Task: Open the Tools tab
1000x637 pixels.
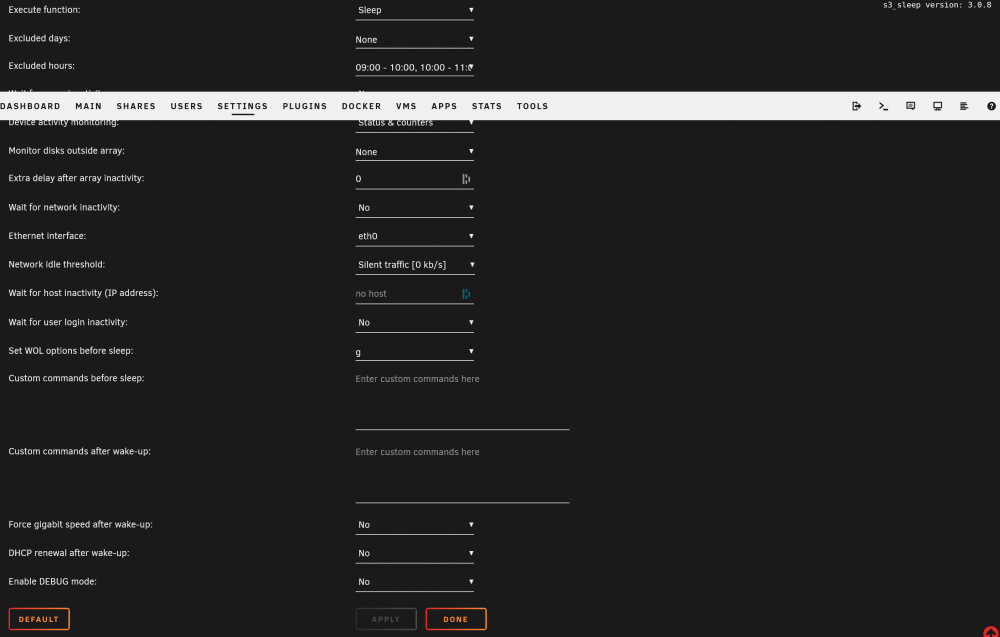Action: pos(533,106)
